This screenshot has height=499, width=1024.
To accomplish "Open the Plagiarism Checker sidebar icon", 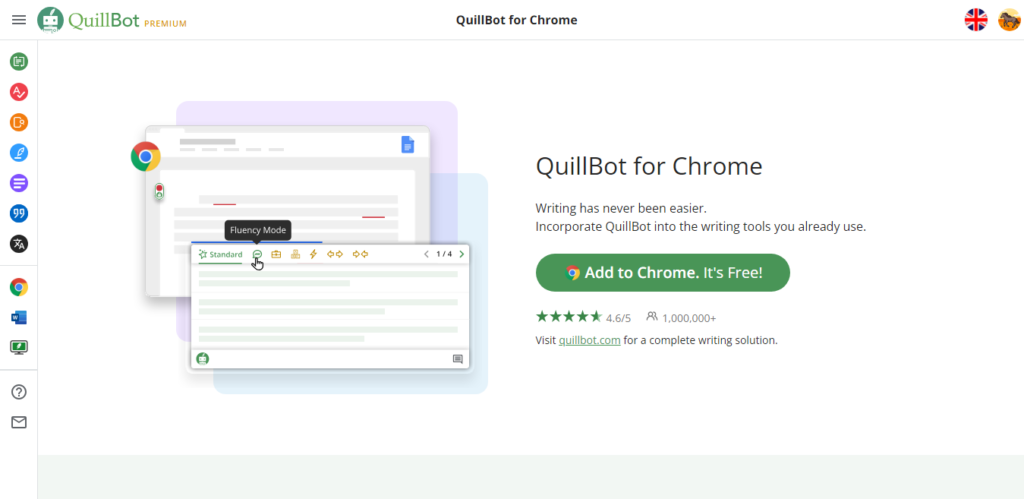I will tap(19, 122).
